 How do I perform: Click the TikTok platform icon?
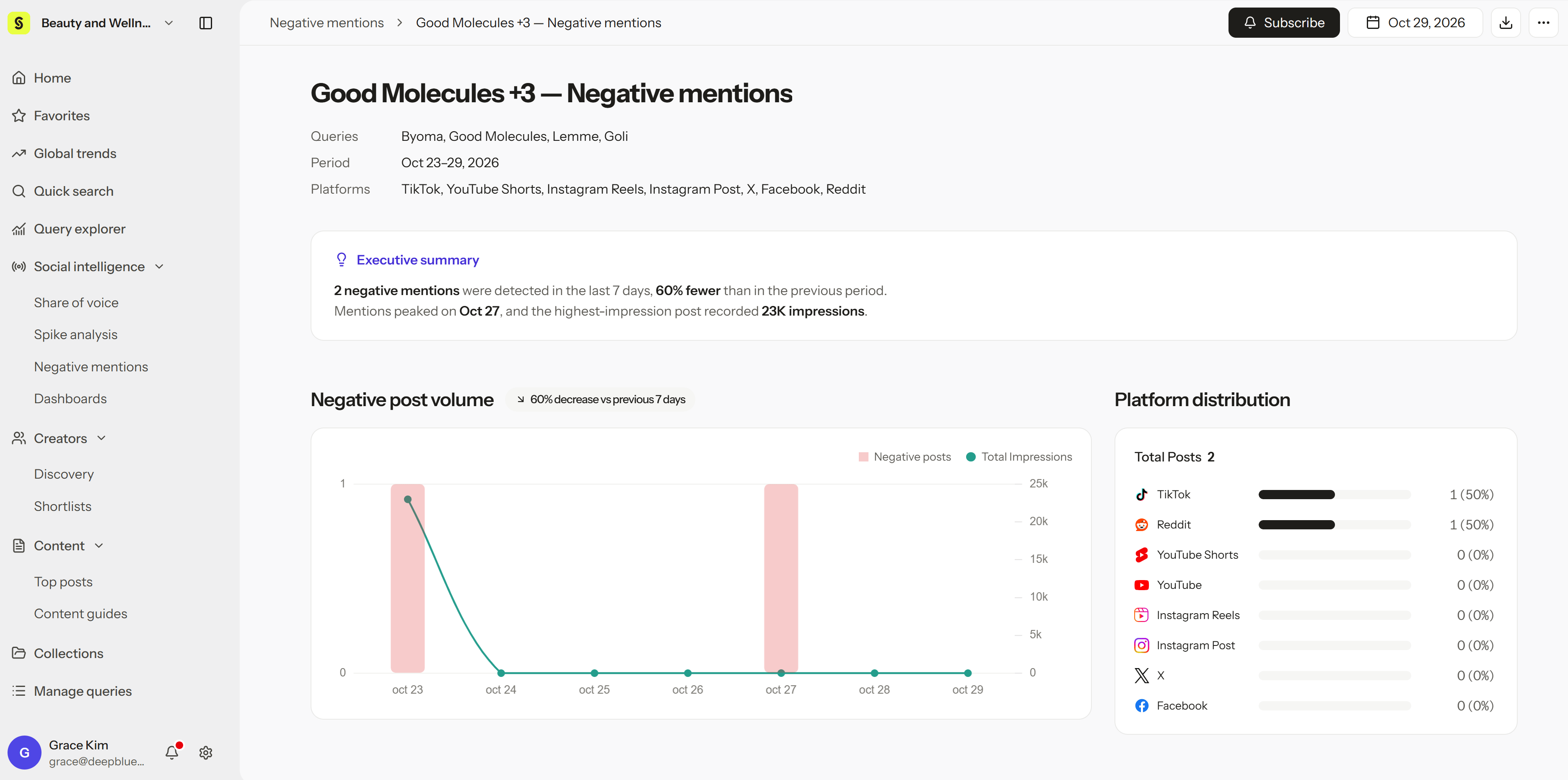[x=1141, y=495]
